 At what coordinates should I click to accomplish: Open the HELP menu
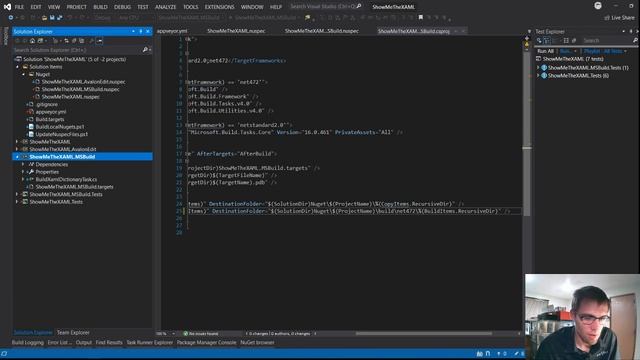276,7
